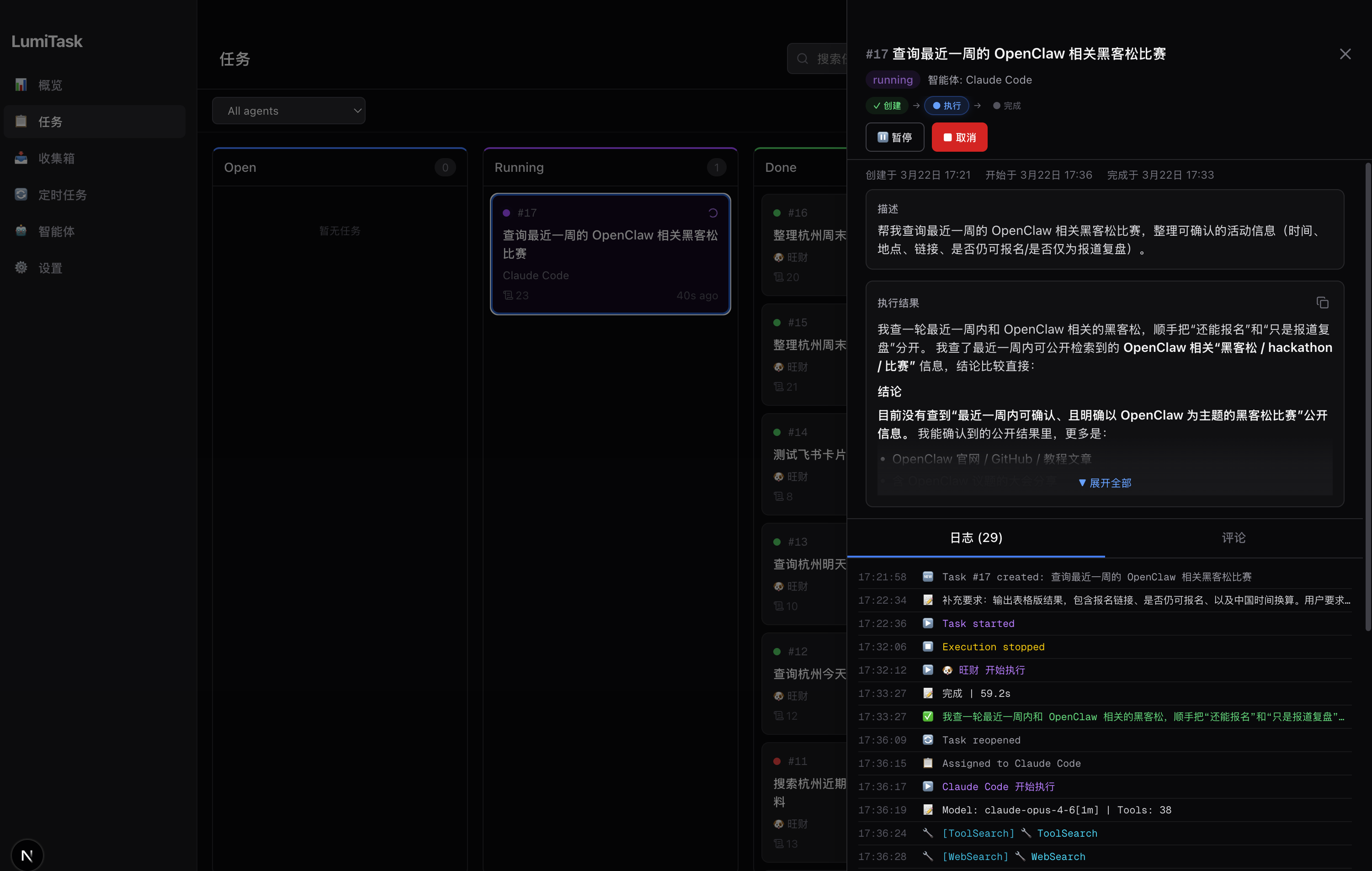Open the 智能体 agents page

pos(95,231)
